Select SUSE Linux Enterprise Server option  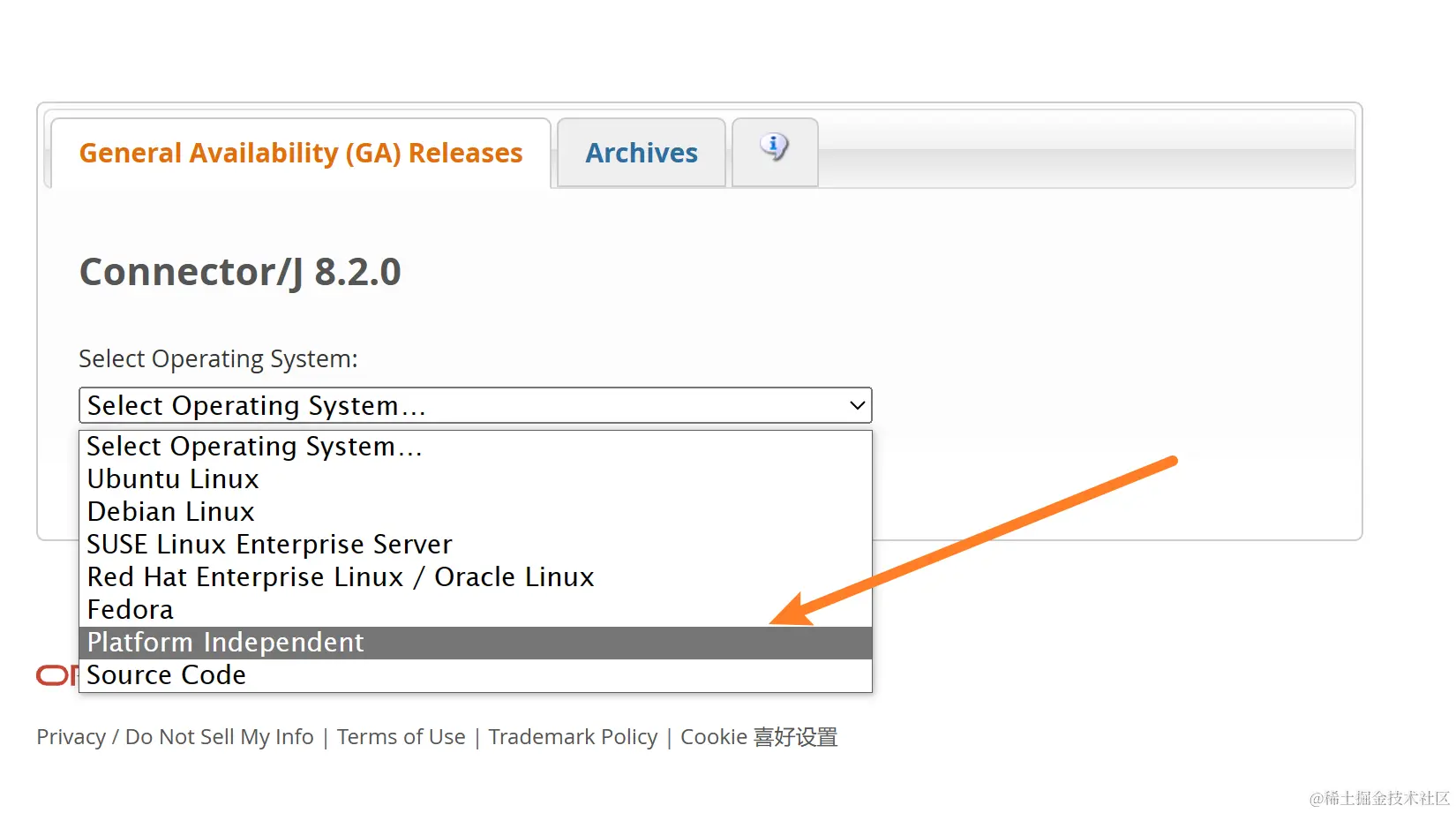click(x=476, y=545)
